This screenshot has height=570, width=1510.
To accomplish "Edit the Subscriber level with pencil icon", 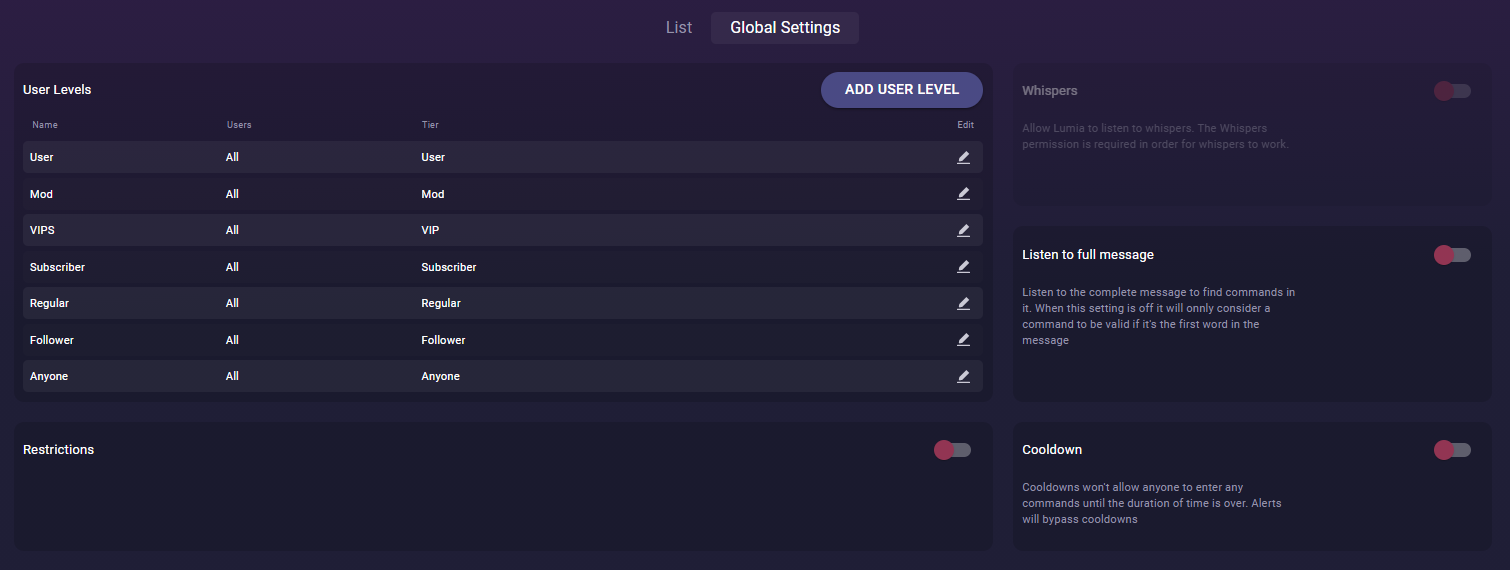I will pyautogui.click(x=964, y=267).
